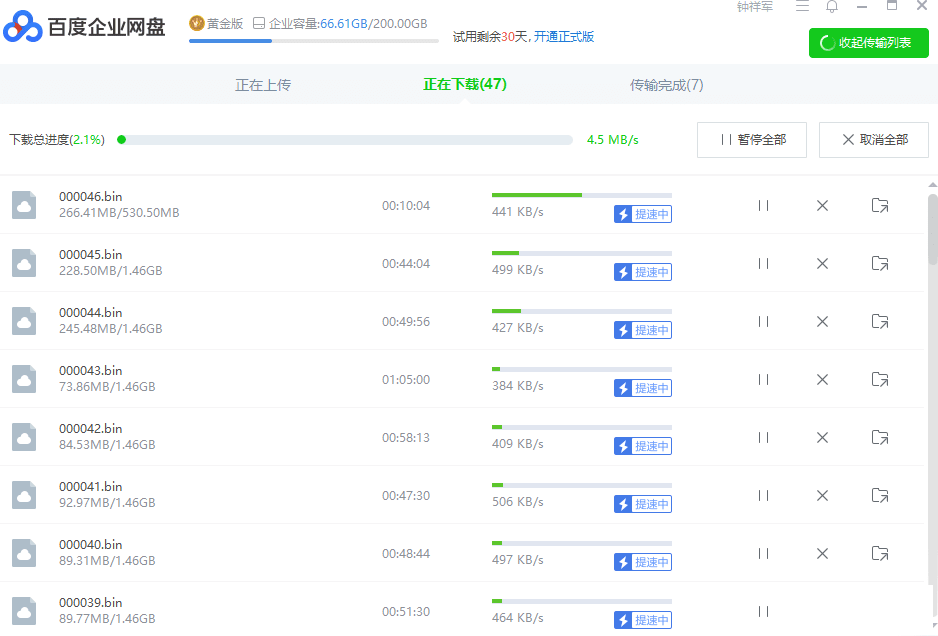Image resolution: width=938 pixels, height=636 pixels.
Task: Open the hamburger main menu
Action: (802, 7)
